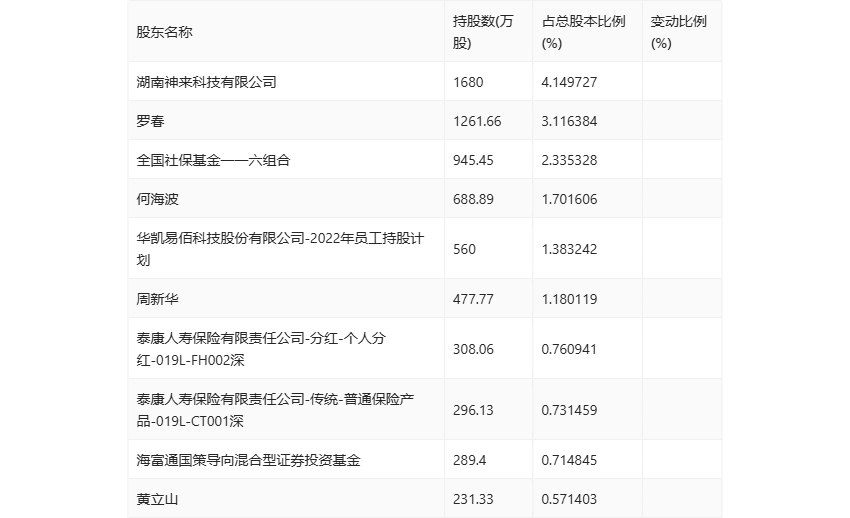The image size is (850, 518).
Task: Click the 持股数(万股) column header
Action: point(483,32)
